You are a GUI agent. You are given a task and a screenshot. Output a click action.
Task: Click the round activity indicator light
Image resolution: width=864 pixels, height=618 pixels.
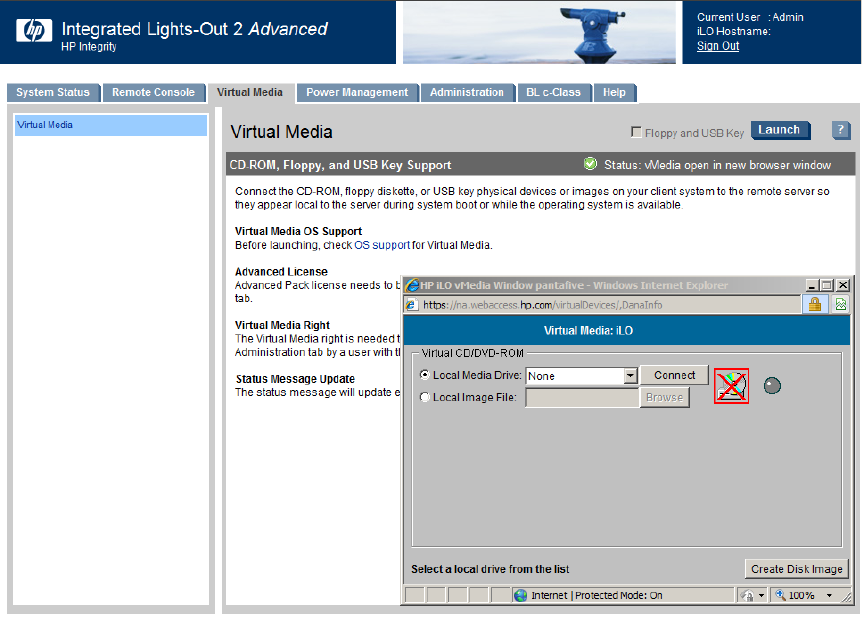pos(772,386)
